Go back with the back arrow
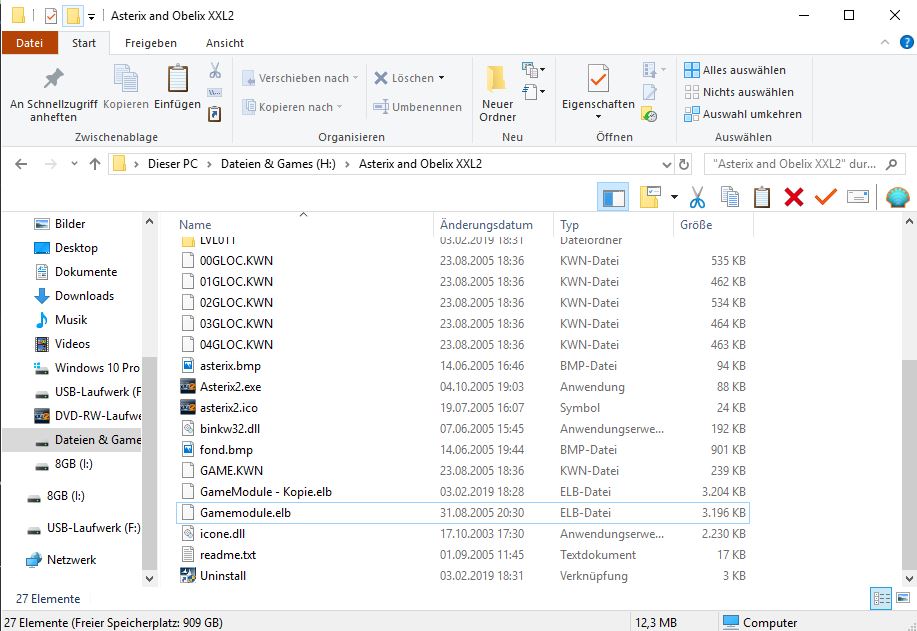917x631 pixels. [21, 164]
